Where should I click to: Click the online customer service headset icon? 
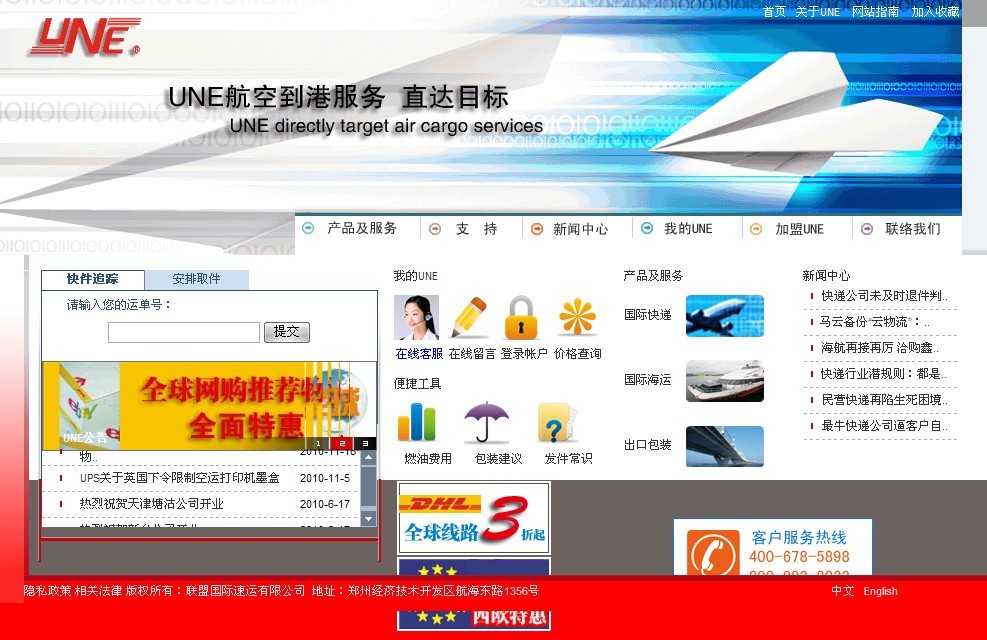pyautogui.click(x=416, y=318)
